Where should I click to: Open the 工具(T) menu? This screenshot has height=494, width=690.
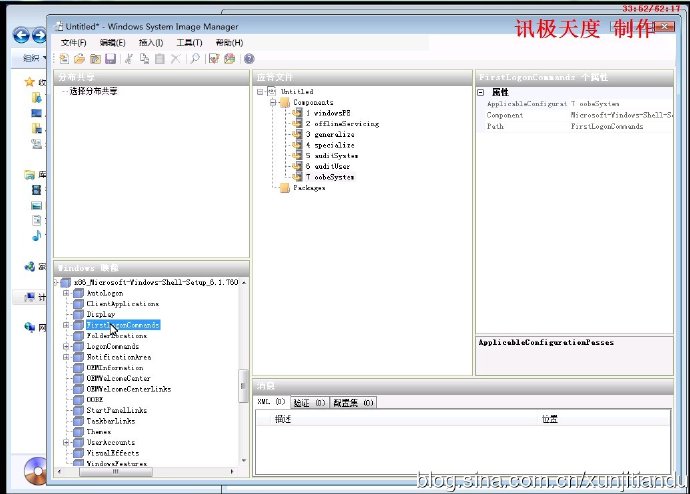pos(189,43)
